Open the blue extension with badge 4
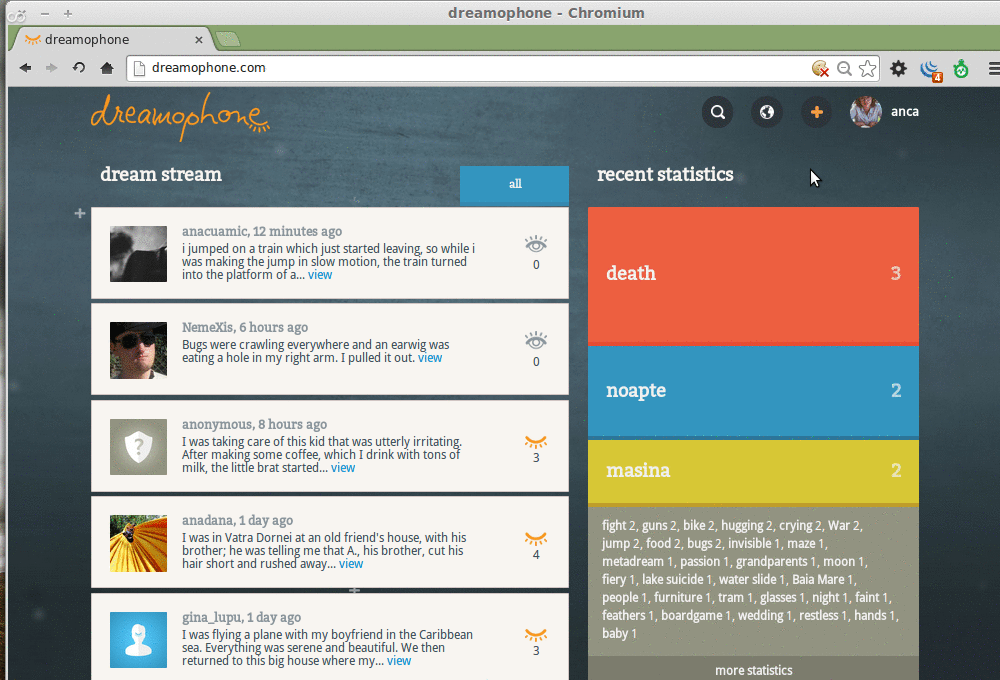Screen dimensions: 1000x680 click(931, 70)
